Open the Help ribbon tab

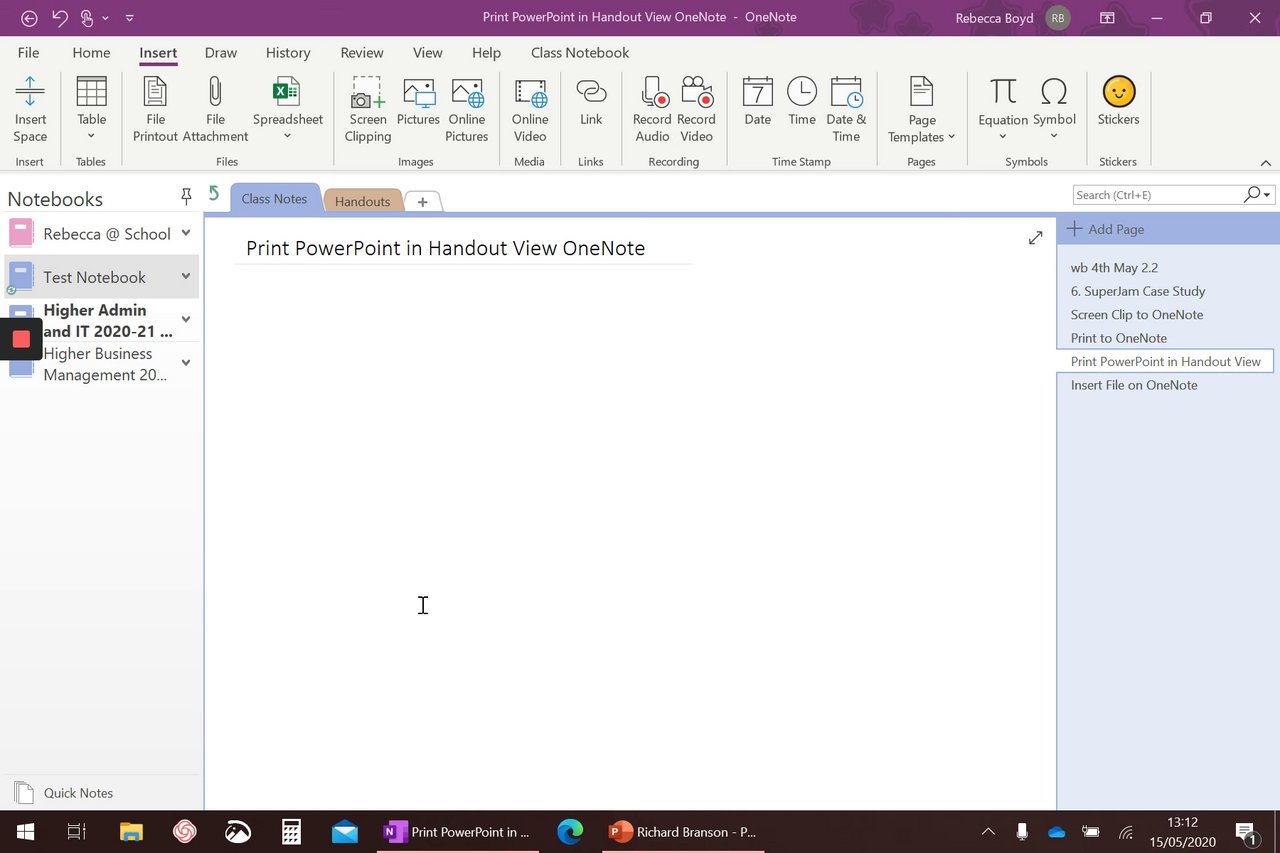pos(486,53)
